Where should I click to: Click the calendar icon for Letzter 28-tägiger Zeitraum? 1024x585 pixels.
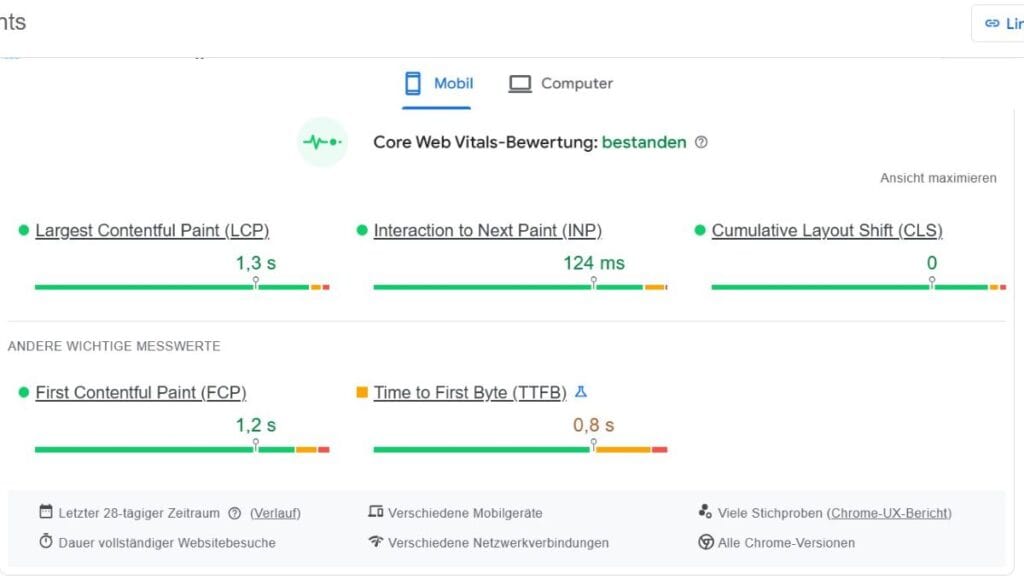[x=46, y=512]
